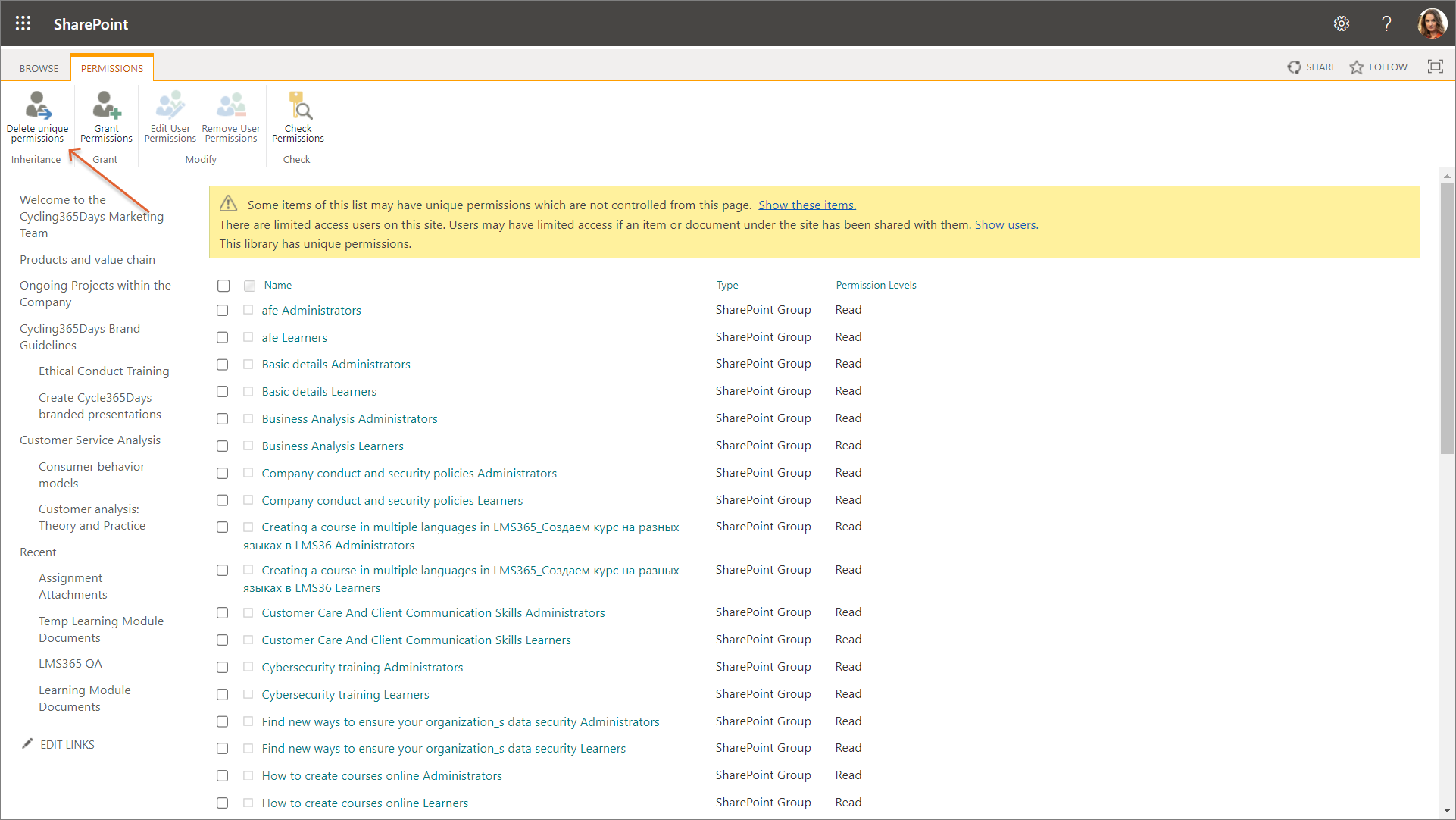This screenshot has height=820, width=1456.
Task: Click the Grant Permissions icon
Action: 106,105
